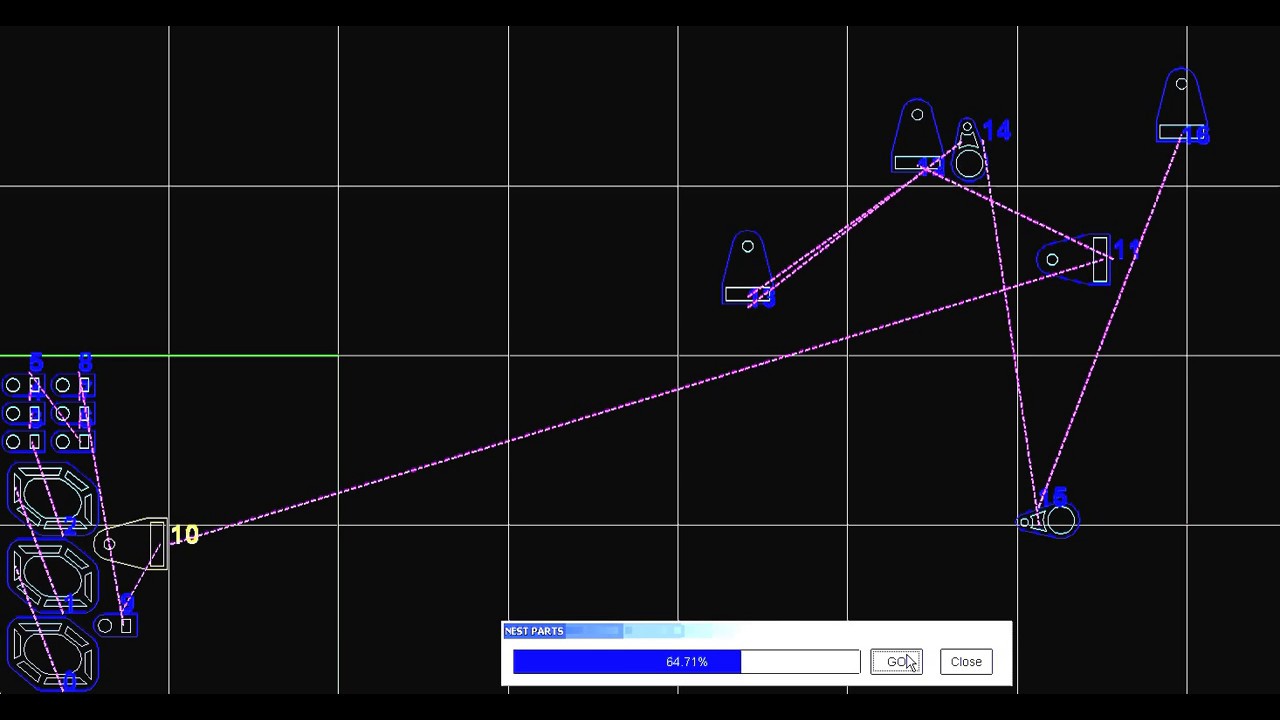Select the bracket part labeled 13
The height and width of the screenshot is (720, 1280).
pyautogui.click(x=747, y=267)
